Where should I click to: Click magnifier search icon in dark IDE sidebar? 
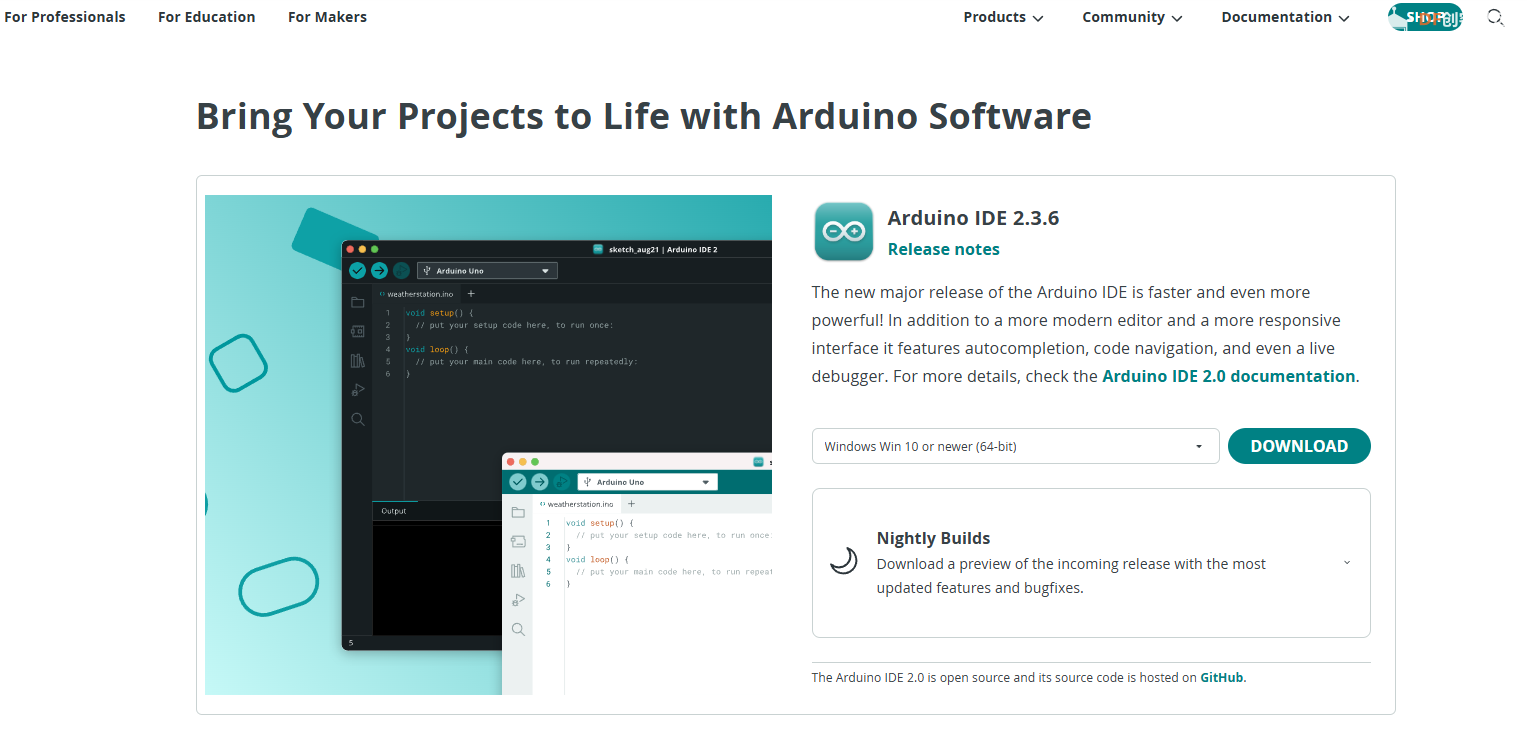357,419
